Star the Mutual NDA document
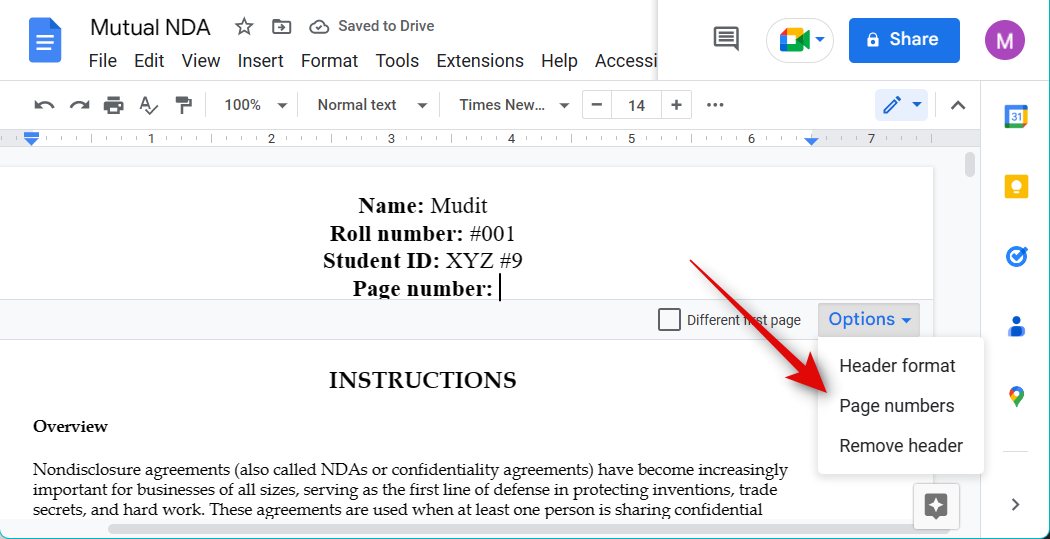The image size is (1050, 539). [244, 26]
